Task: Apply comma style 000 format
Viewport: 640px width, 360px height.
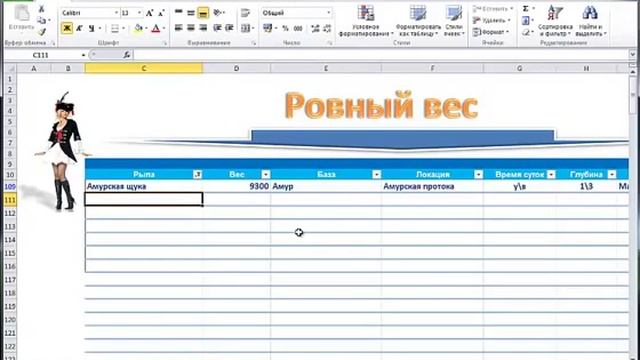Action: (x=298, y=28)
